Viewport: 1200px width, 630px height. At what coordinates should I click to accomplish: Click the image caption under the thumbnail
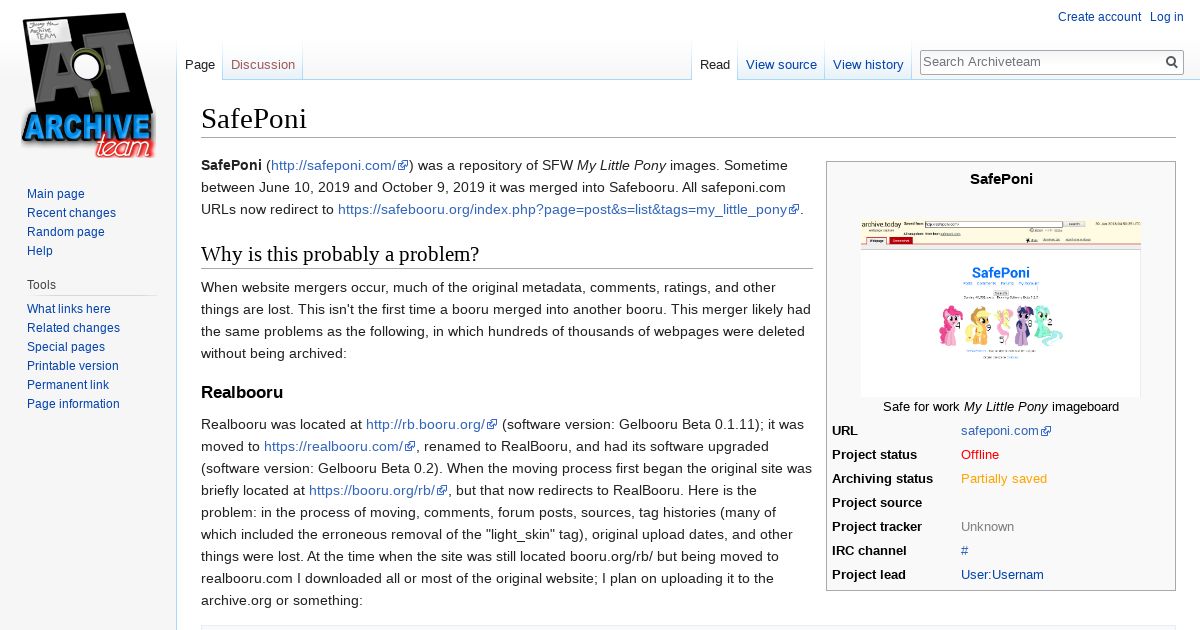[x=1001, y=407]
